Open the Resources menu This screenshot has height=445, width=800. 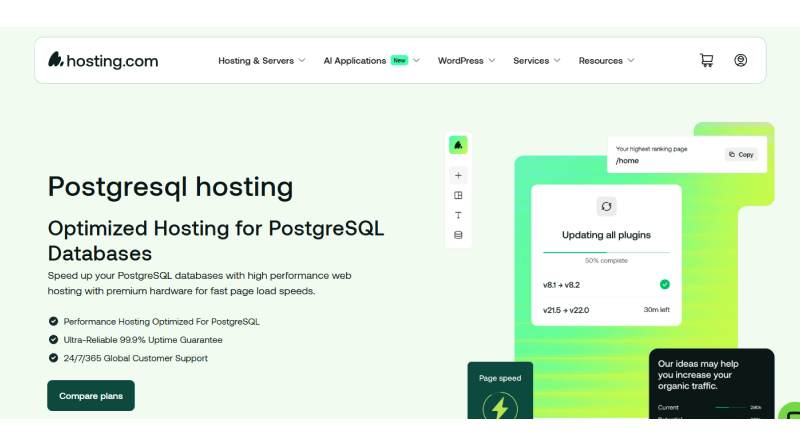click(x=601, y=61)
